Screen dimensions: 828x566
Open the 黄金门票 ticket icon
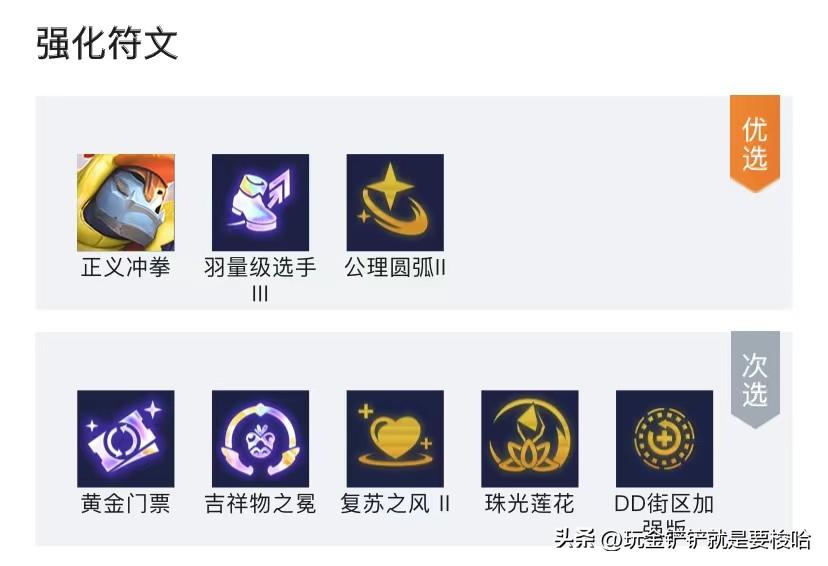point(126,439)
